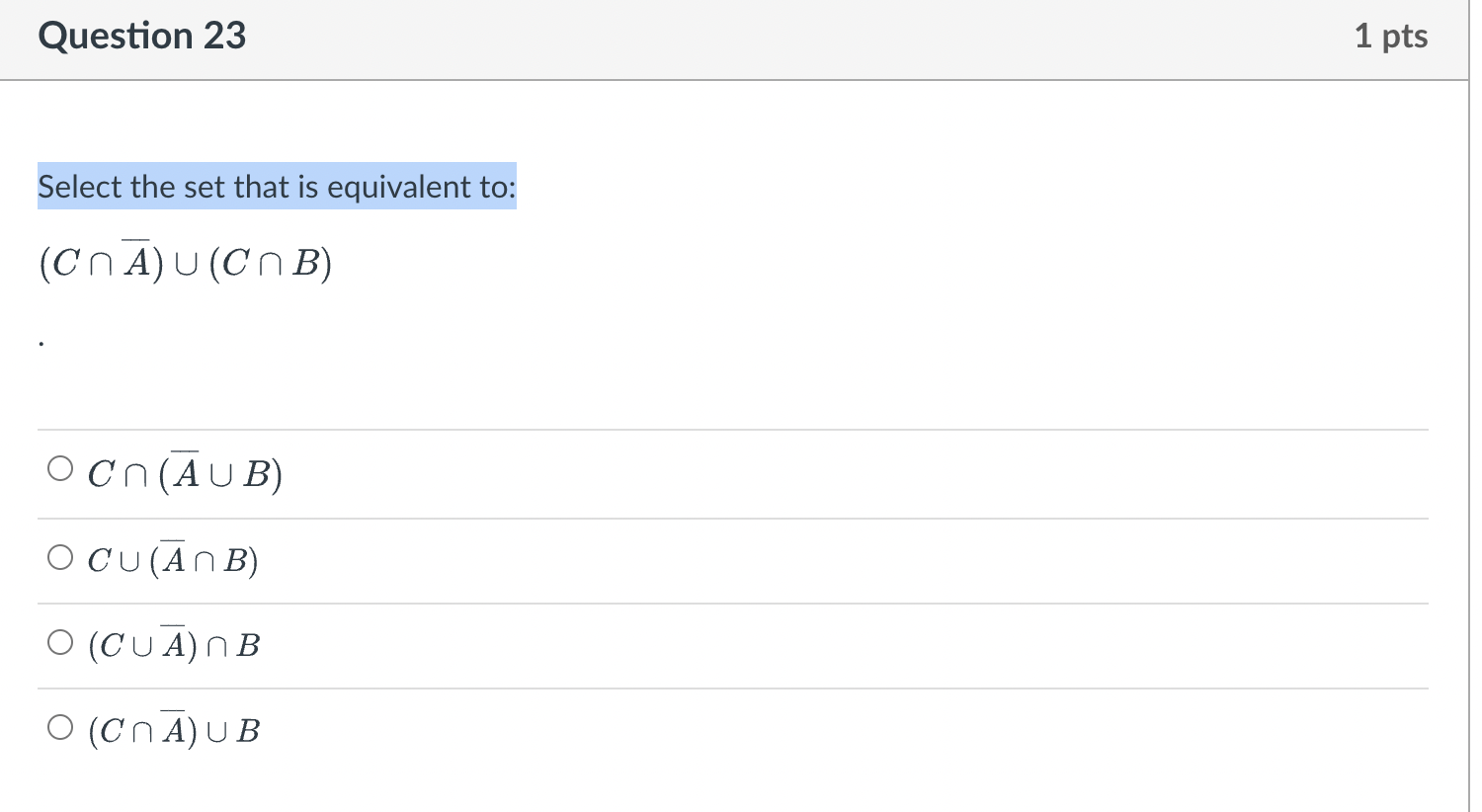
Task: Click the 1 pts label
Action: [1392, 36]
